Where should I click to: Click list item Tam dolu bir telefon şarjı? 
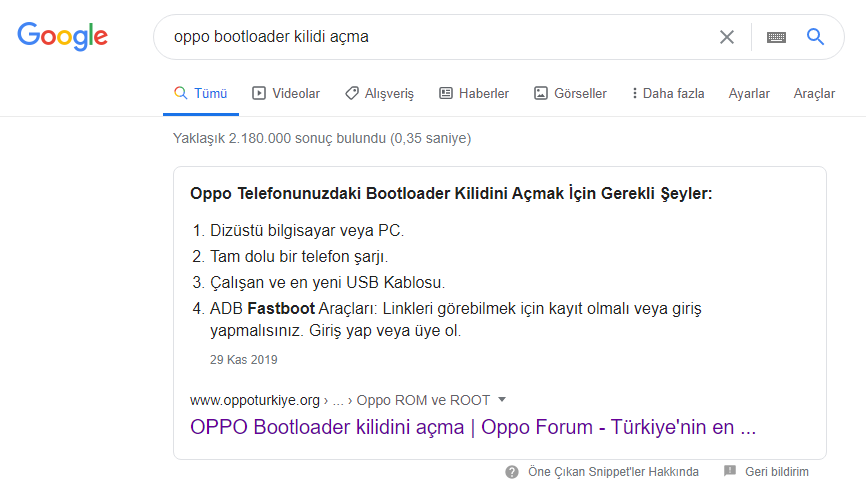pyautogui.click(x=299, y=256)
